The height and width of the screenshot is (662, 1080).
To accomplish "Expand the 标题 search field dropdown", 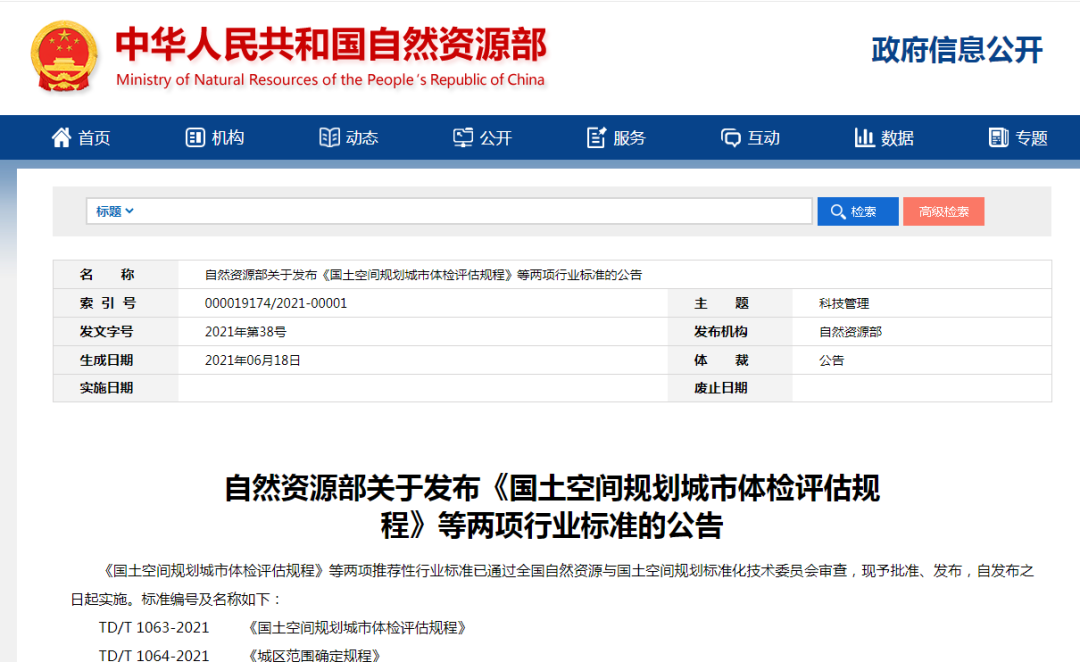I will (114, 211).
